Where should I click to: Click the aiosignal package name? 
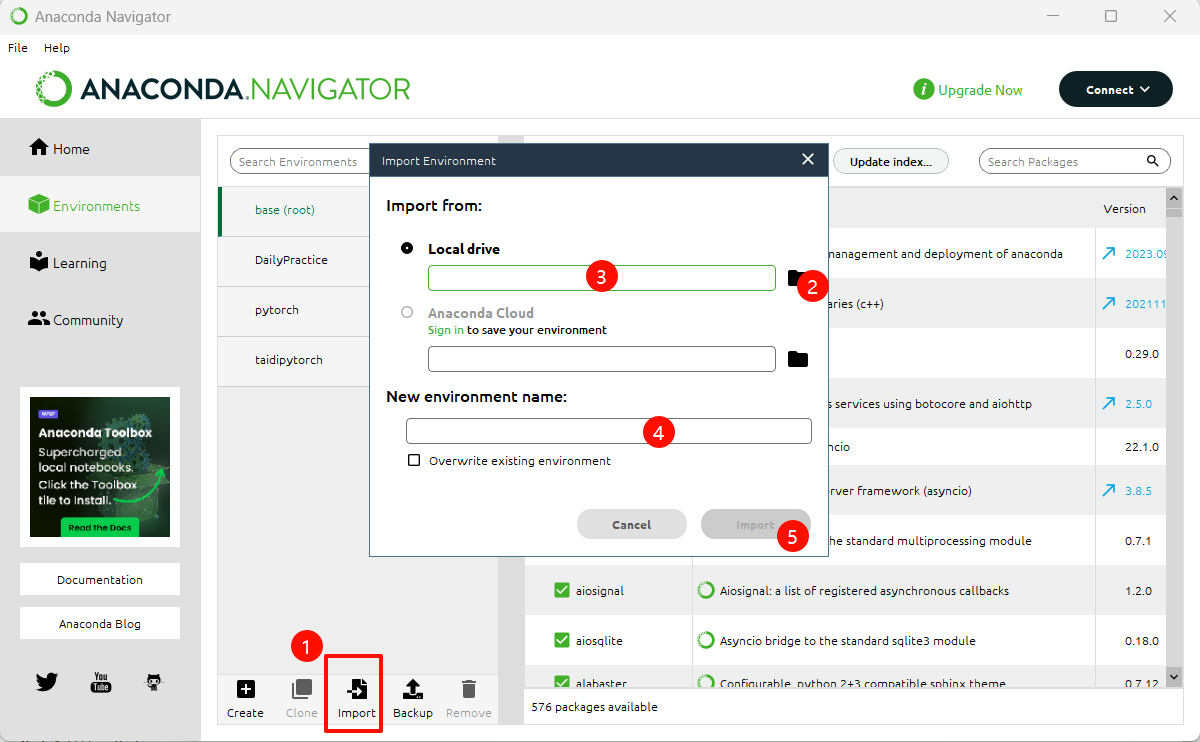(600, 591)
